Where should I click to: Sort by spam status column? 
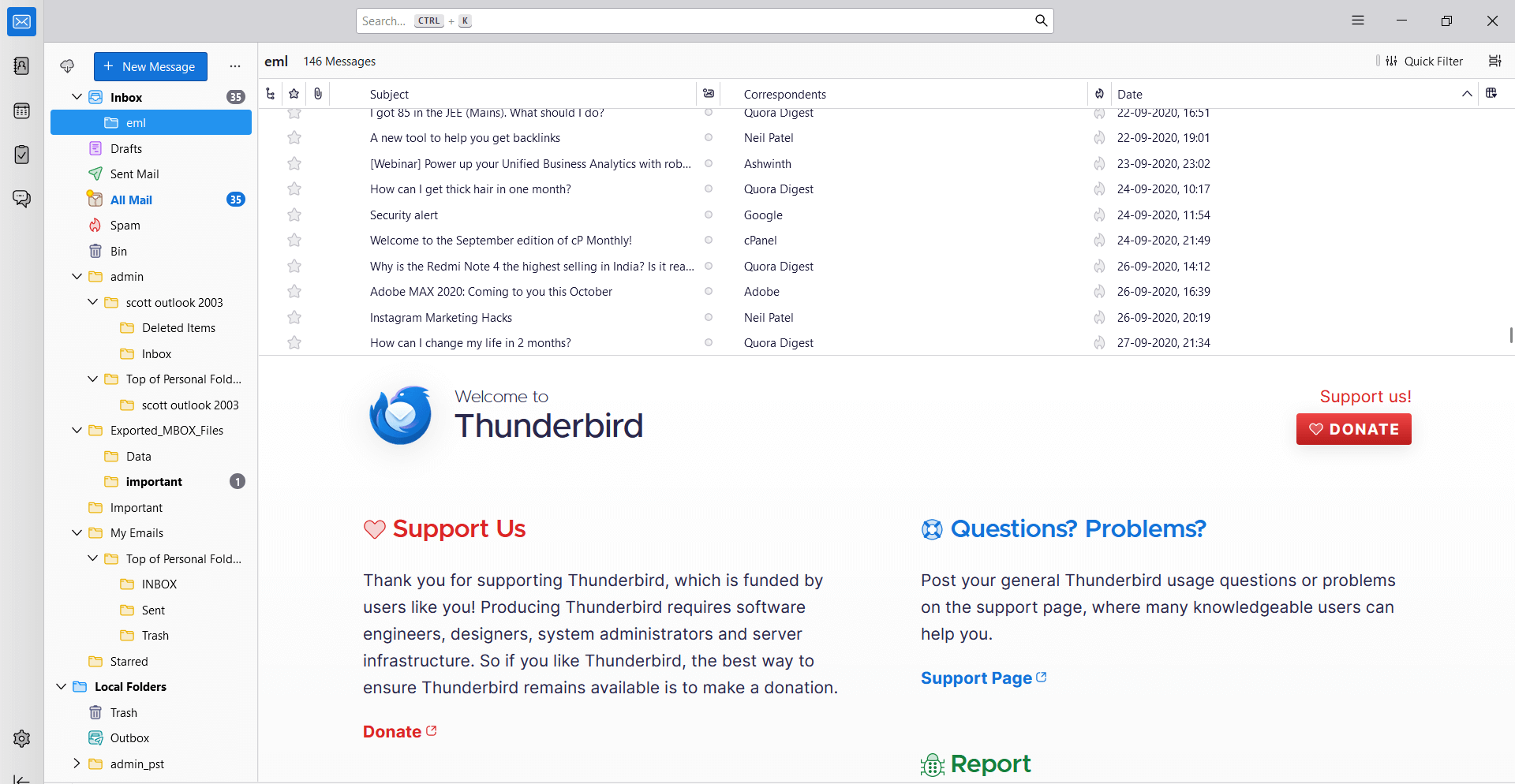(1099, 94)
